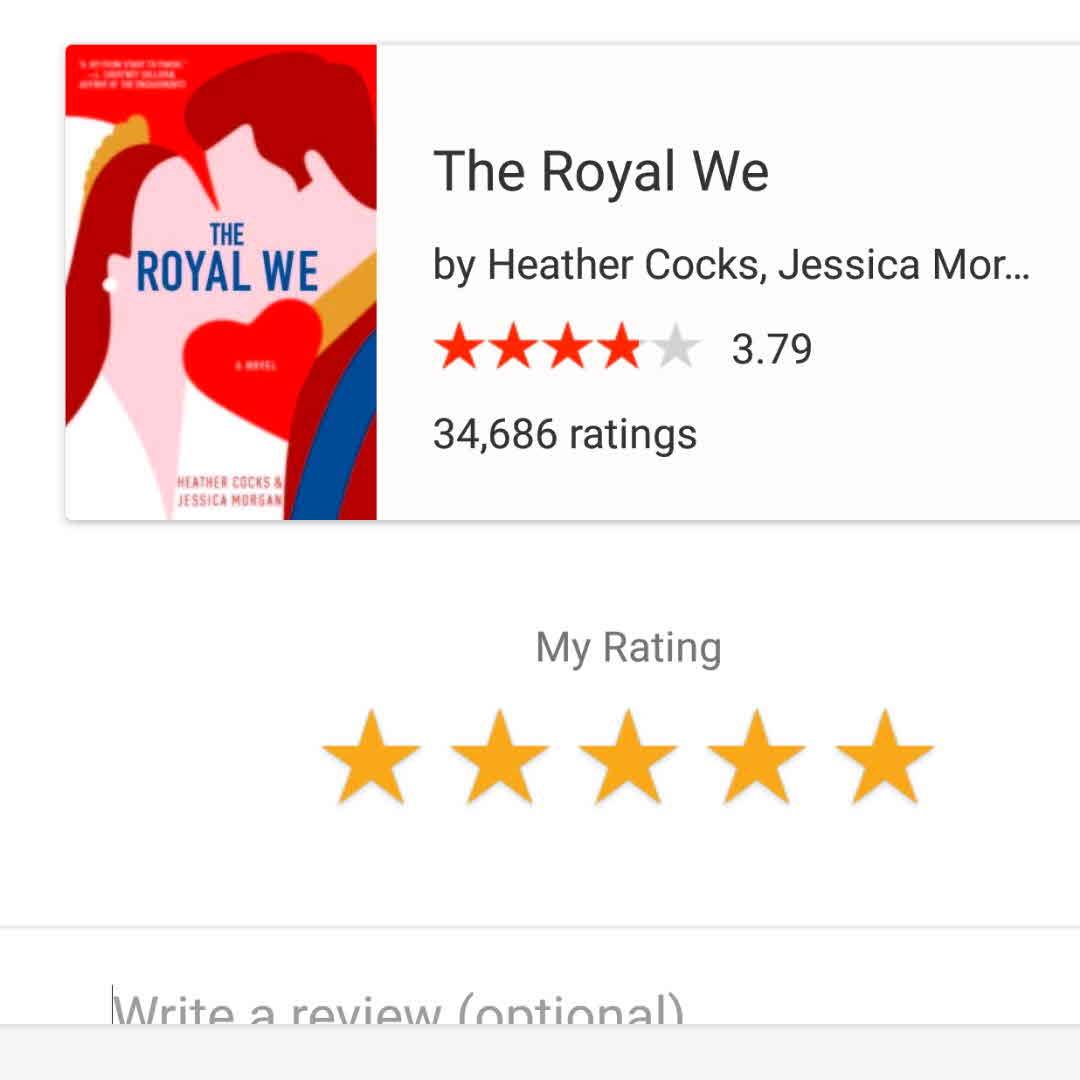The image size is (1080, 1080).
Task: Set my rating to five stars
Action: point(884,758)
